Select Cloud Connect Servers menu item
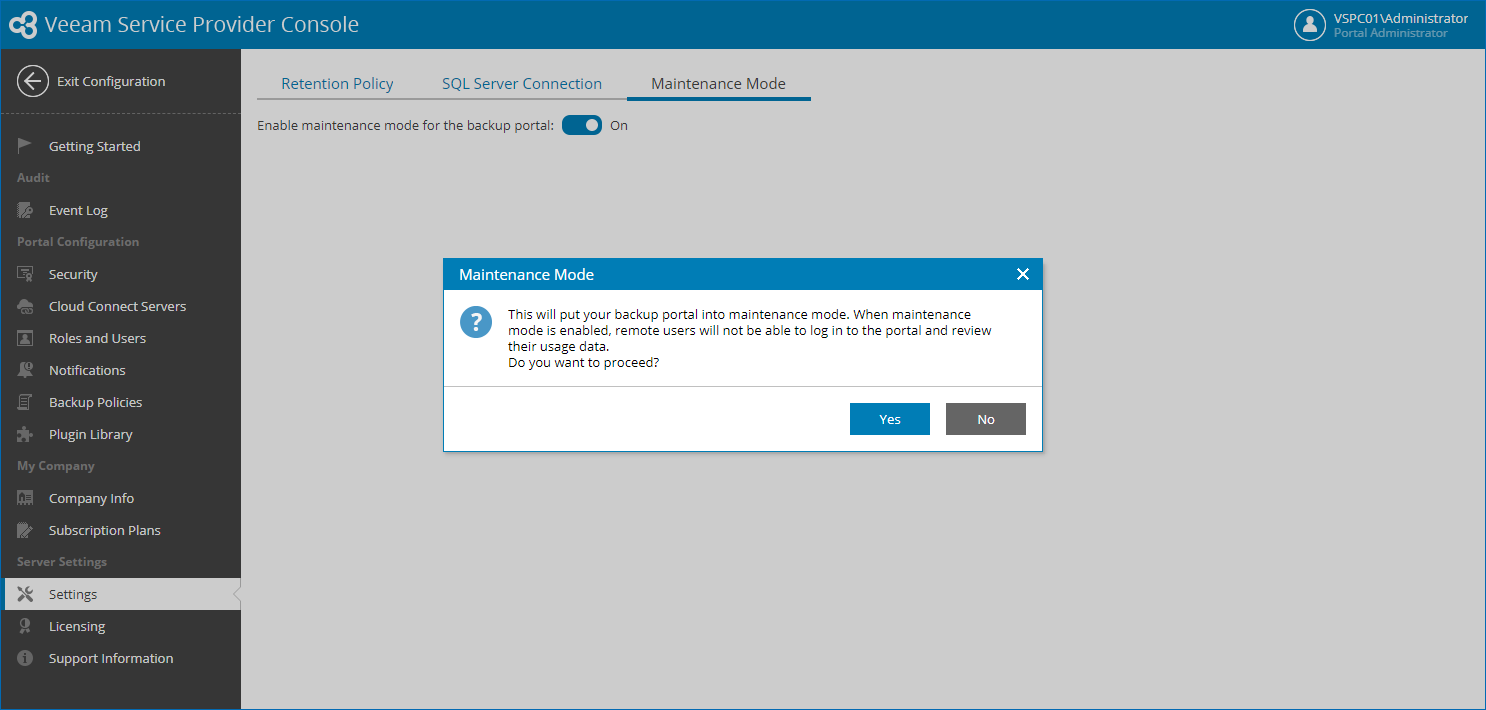Viewport: 1486px width, 710px height. tap(120, 306)
